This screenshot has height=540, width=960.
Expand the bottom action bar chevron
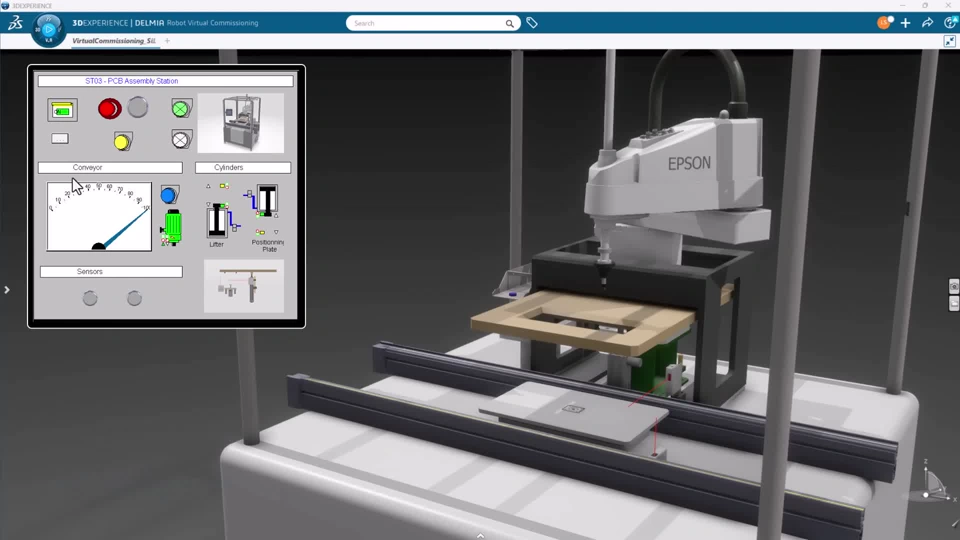click(481, 536)
